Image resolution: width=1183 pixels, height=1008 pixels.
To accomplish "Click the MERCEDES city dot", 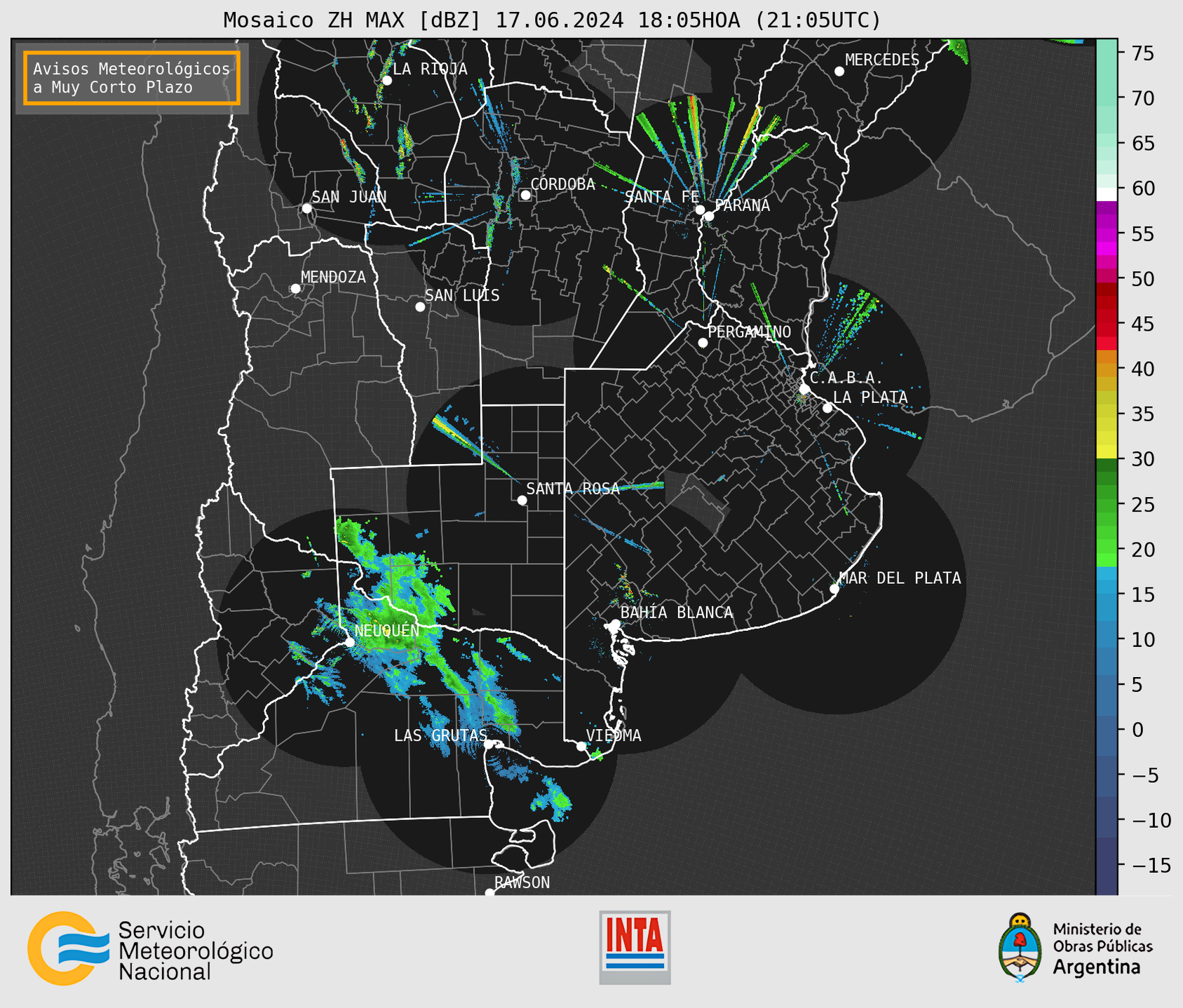I will pyautogui.click(x=839, y=71).
